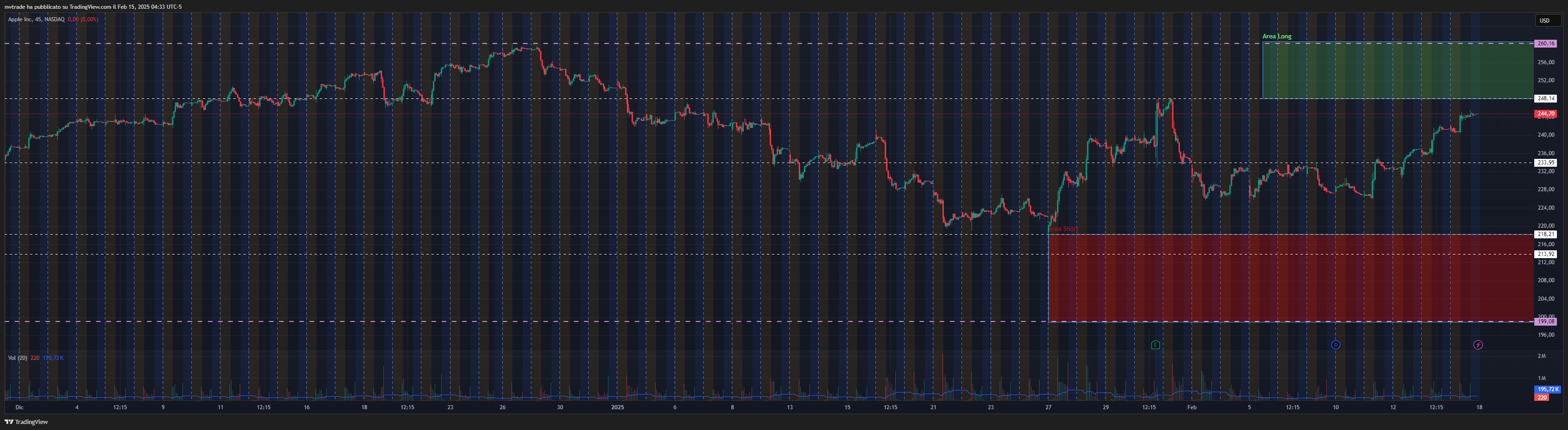Click the 2 M volume scale value
This screenshot has height=430, width=1568.
pyautogui.click(x=1542, y=356)
